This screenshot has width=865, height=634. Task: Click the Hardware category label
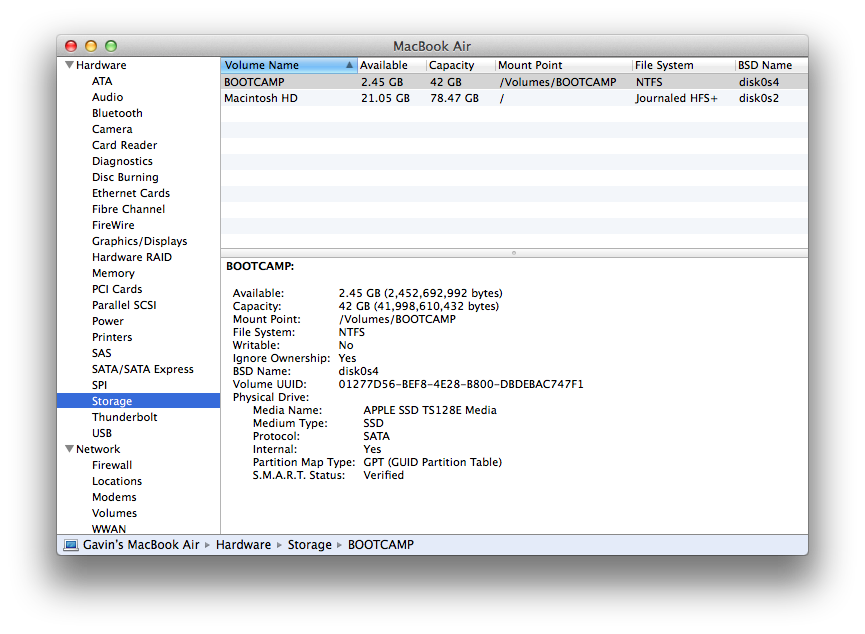click(101, 65)
